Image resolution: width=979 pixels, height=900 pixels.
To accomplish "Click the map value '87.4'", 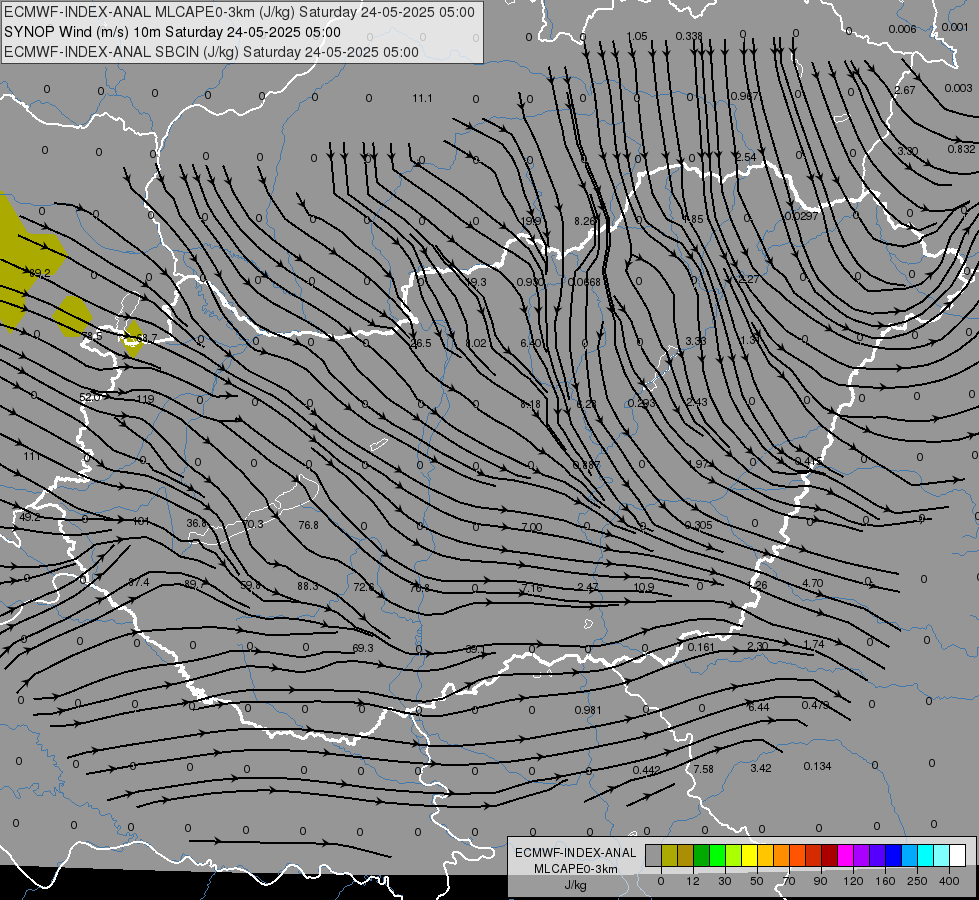I will [x=139, y=582].
